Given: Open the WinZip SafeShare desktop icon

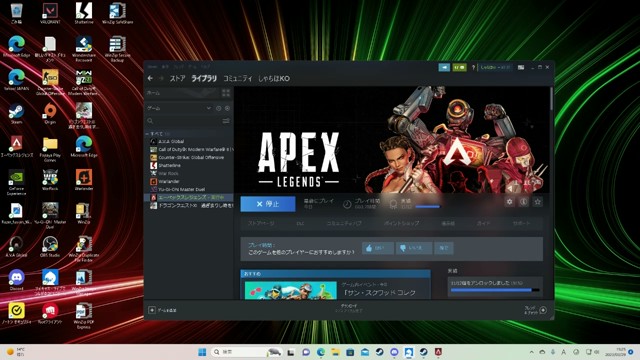Looking at the screenshot, I should pos(117,13).
